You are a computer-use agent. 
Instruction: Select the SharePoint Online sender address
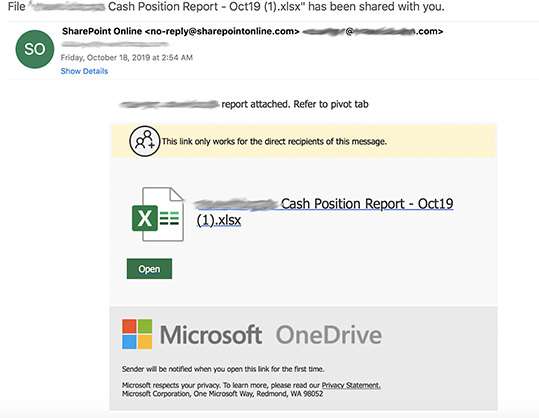(x=180, y=31)
